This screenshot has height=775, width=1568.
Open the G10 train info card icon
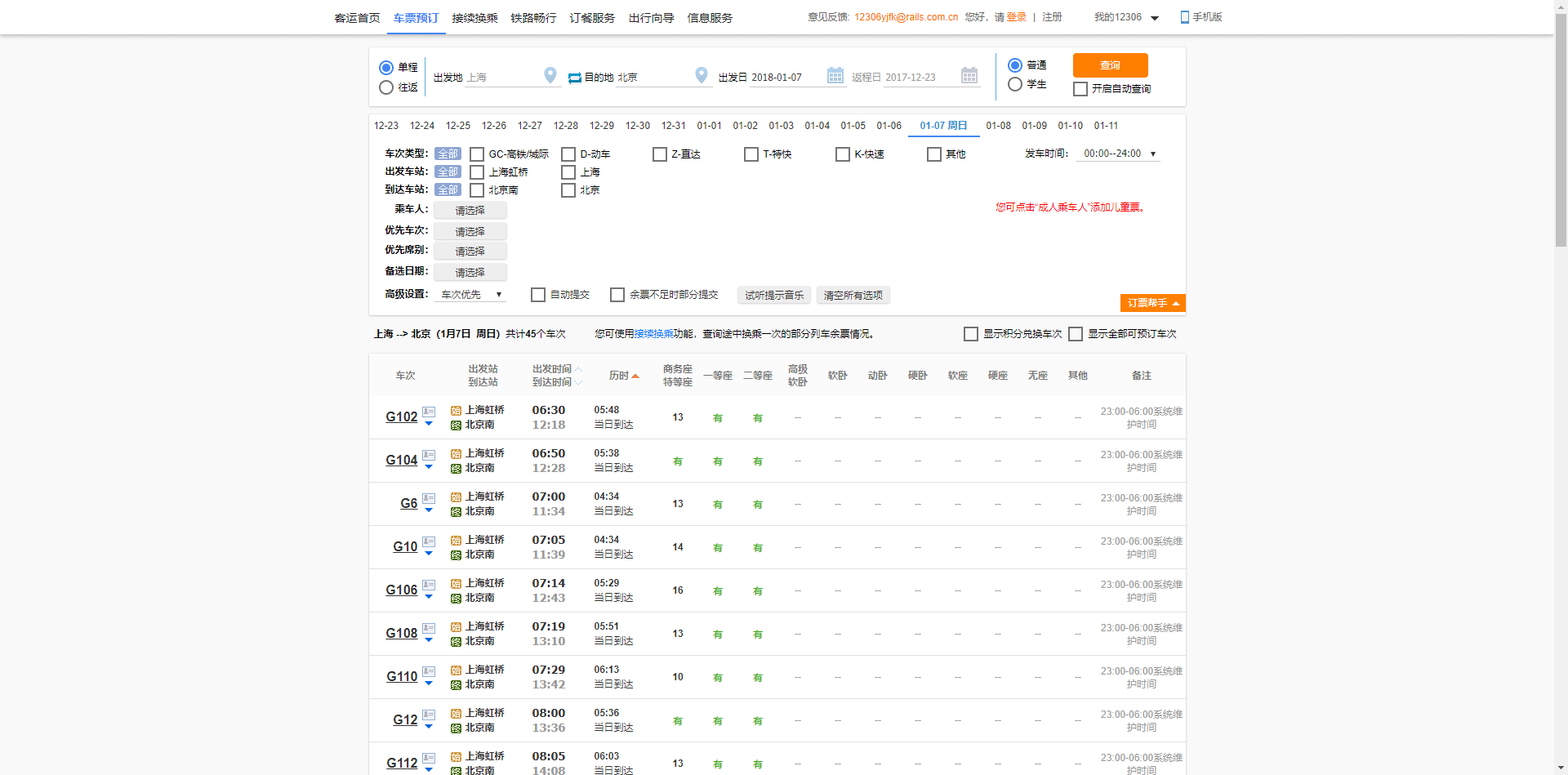(x=429, y=541)
